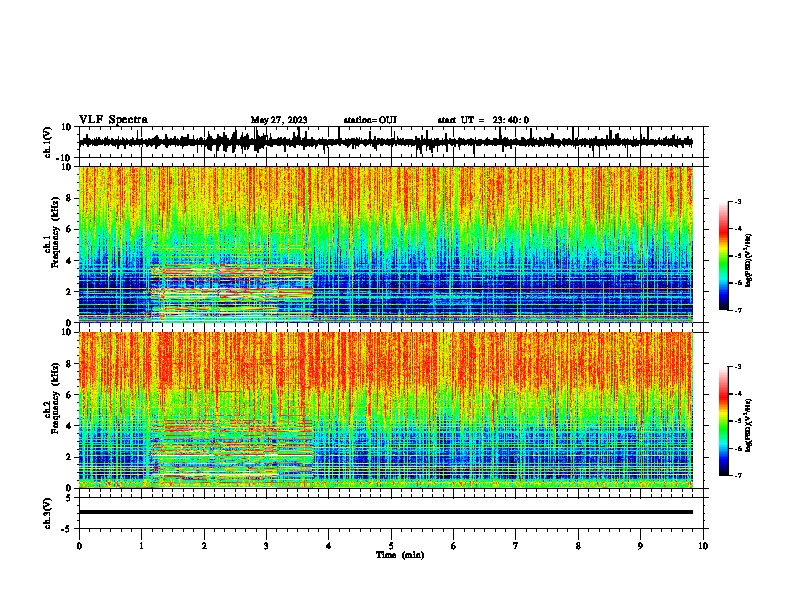The image size is (792, 612).
Task: Click the time axis tick label "3"
Action: coord(266,546)
